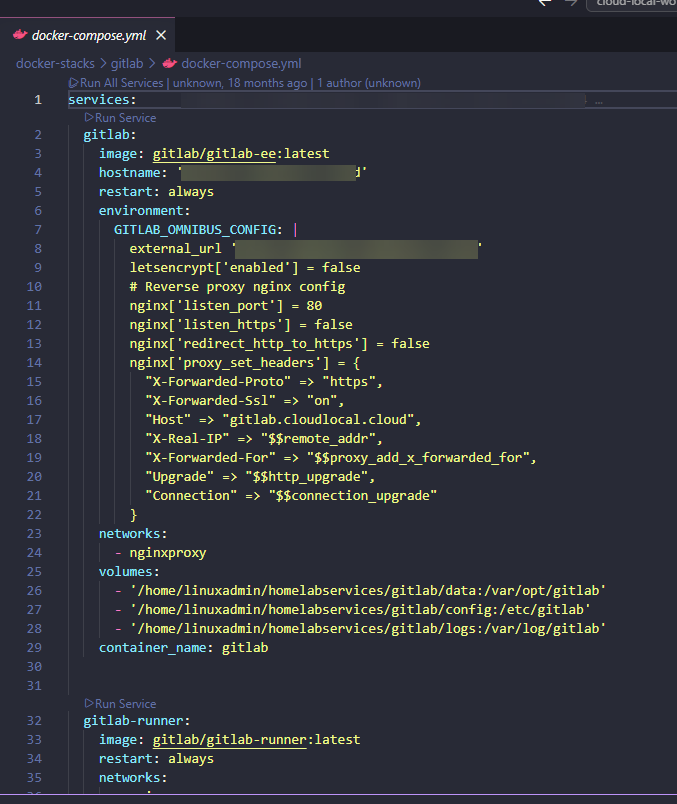Click the gitlab/config volume mapping

[360, 610]
